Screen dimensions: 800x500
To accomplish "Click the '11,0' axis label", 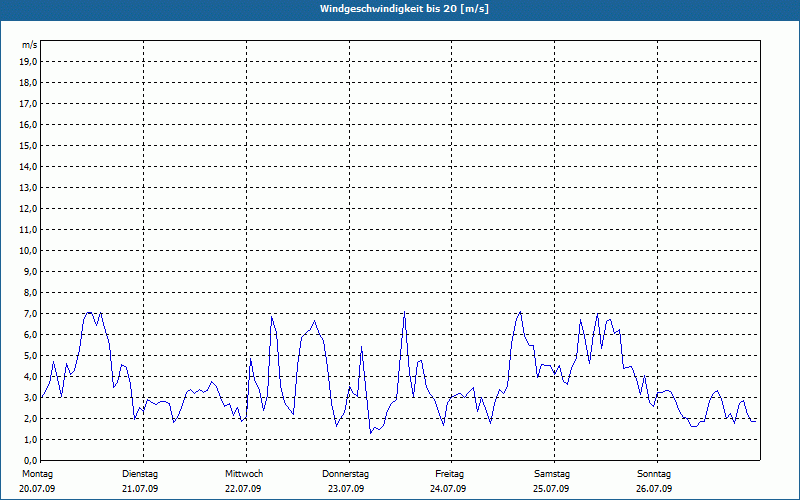I will pos(28,230).
